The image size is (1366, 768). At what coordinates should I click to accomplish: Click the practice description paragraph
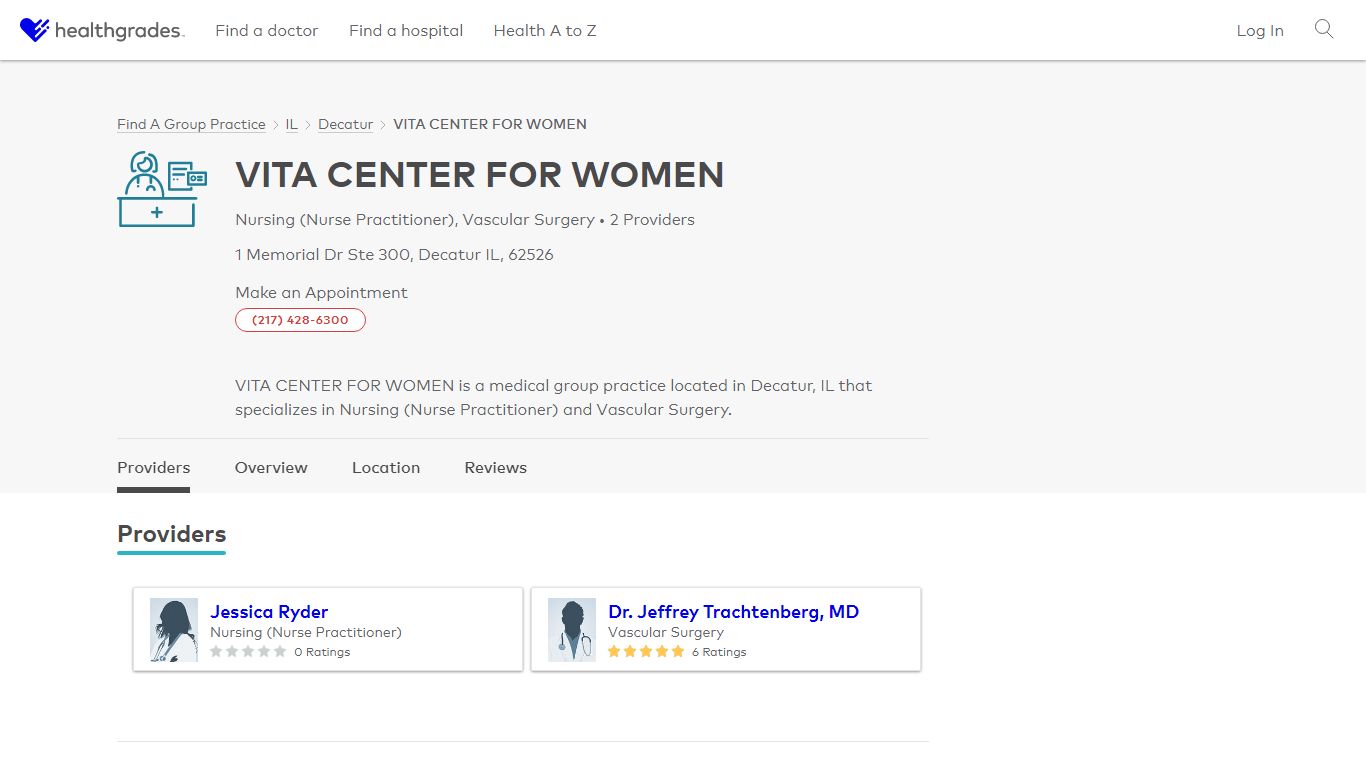554,397
